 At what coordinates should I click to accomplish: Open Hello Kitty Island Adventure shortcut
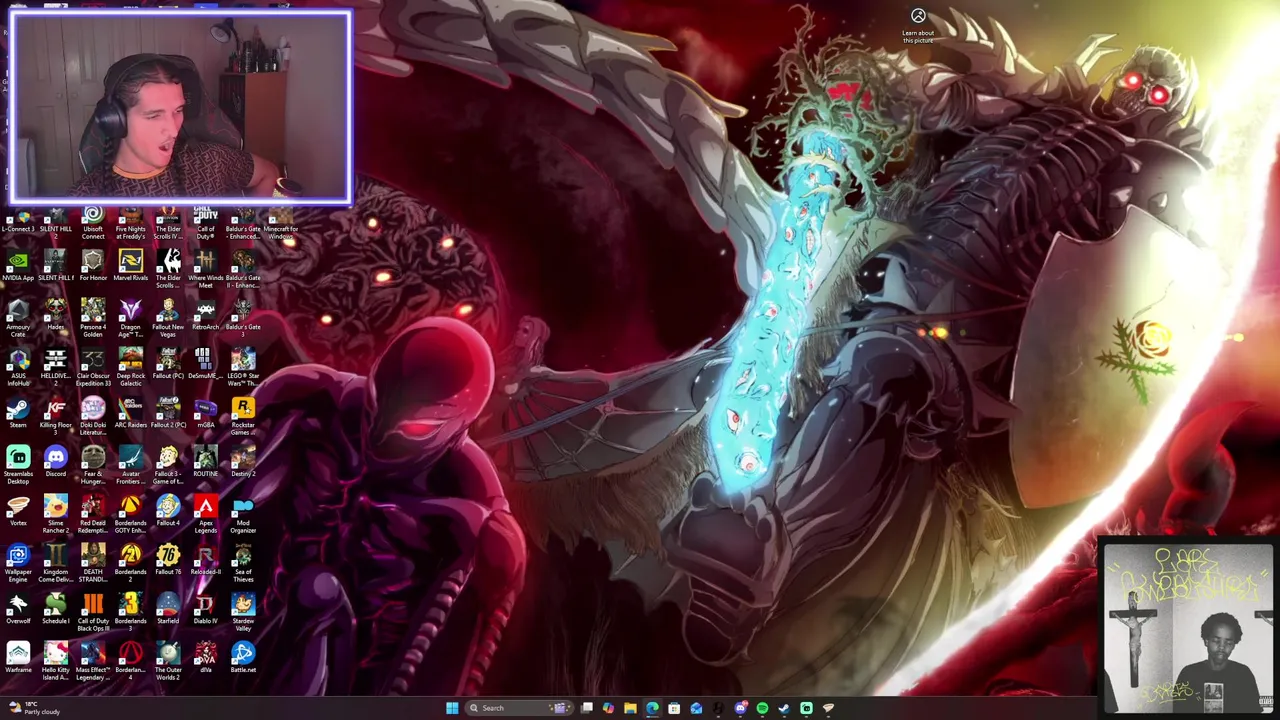(x=55, y=662)
